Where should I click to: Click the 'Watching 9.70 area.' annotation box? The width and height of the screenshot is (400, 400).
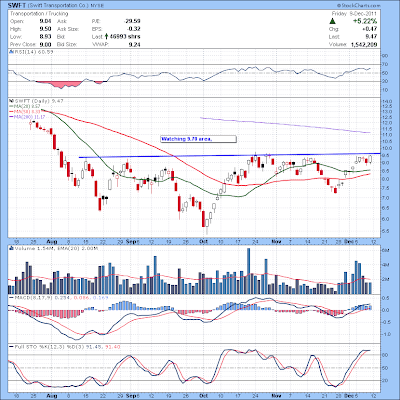pos(198,139)
